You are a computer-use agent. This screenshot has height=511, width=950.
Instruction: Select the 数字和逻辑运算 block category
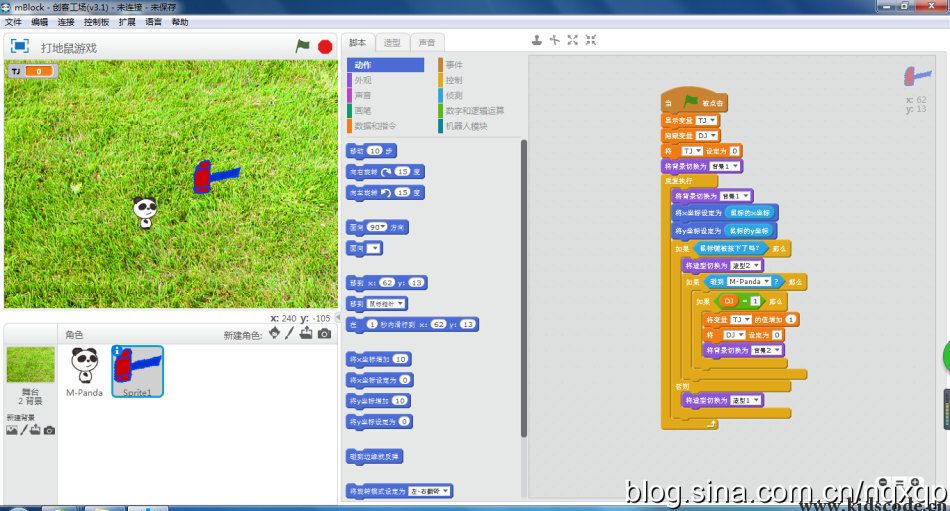pyautogui.click(x=476, y=110)
